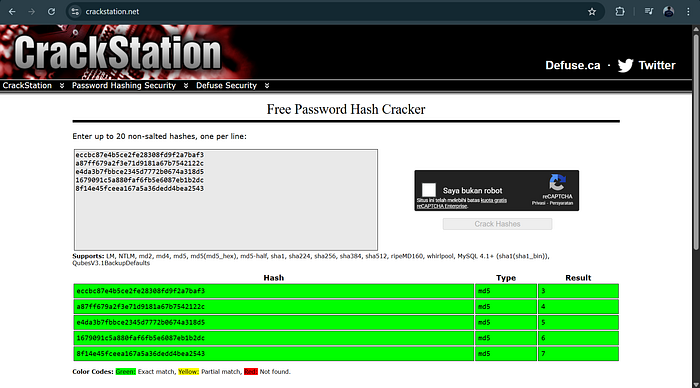Select result hash 8f14e45fceea167a5a36dedd4bea2543 cell
The height and width of the screenshot is (388, 700).
point(274,354)
